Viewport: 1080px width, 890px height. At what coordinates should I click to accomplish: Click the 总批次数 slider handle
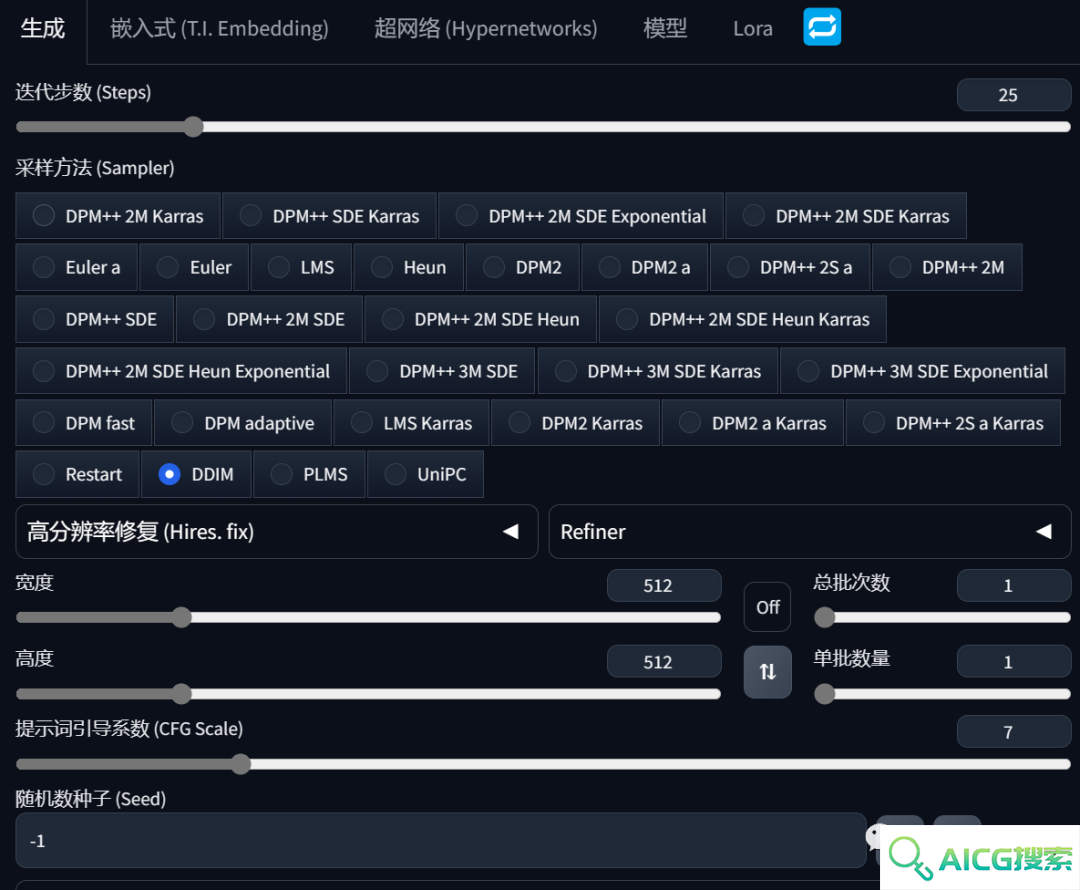point(824,617)
